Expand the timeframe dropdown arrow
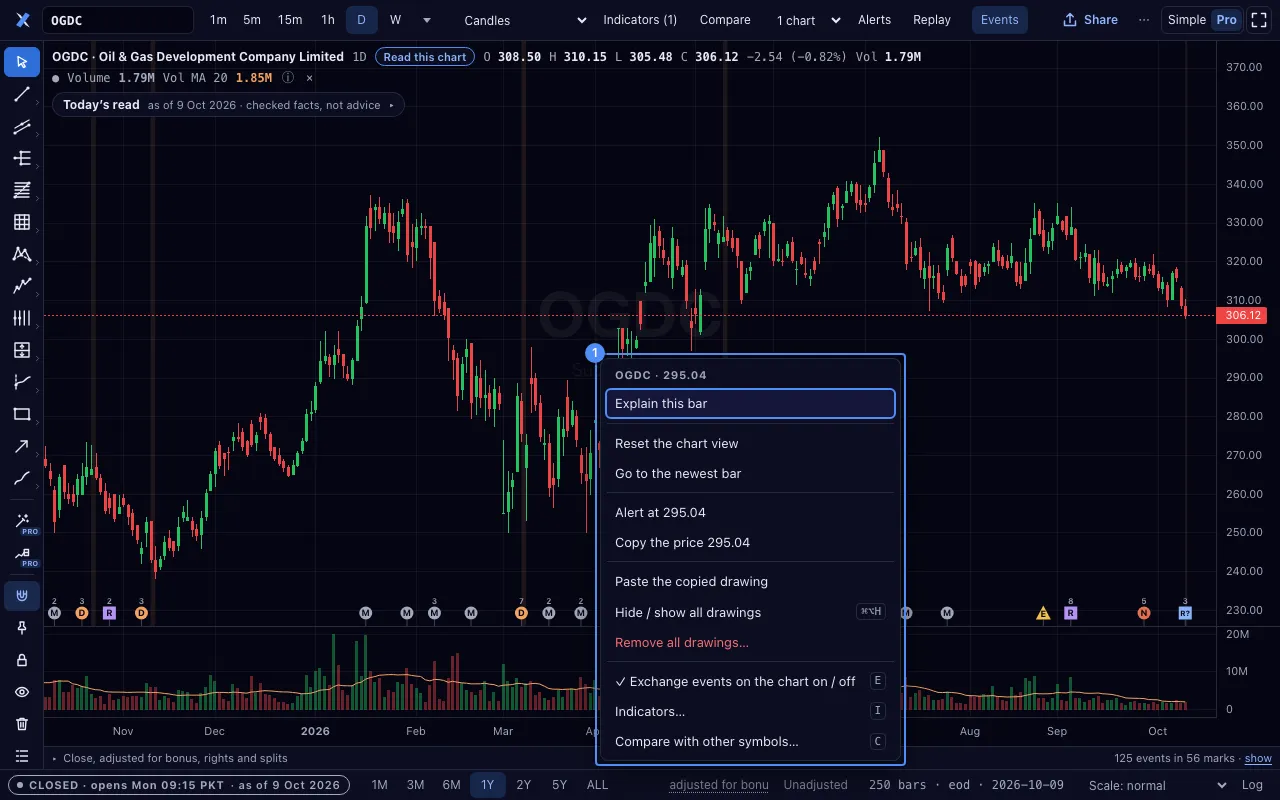 coord(427,20)
